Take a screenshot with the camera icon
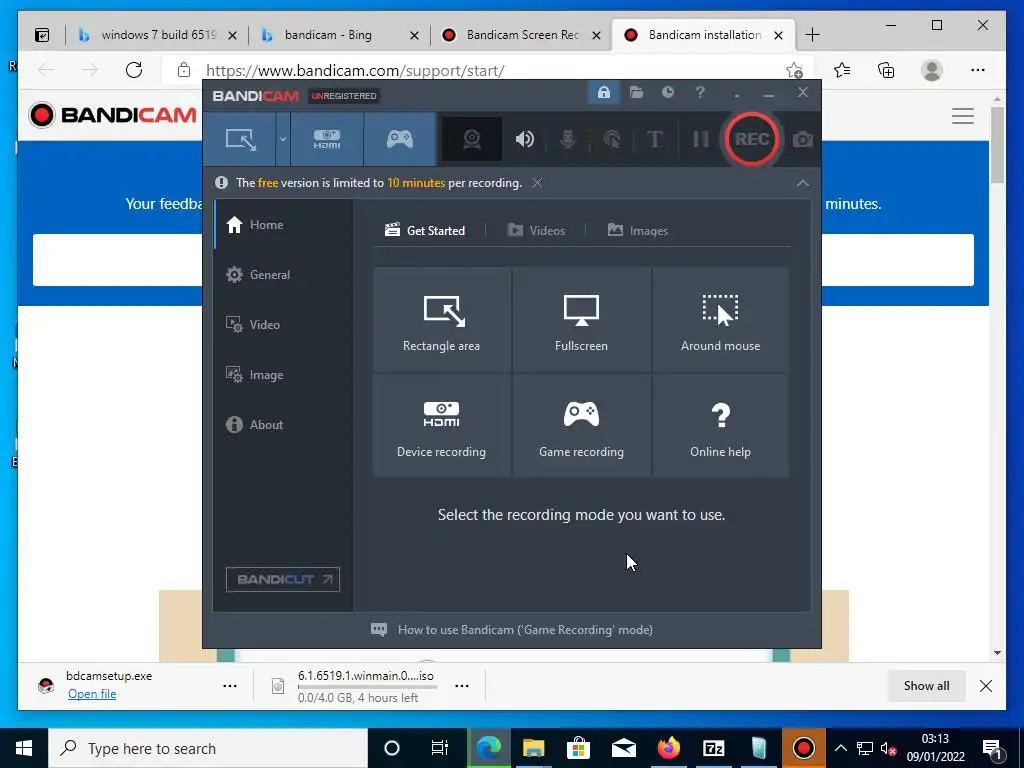Screen dimensions: 1024x768 point(803,139)
